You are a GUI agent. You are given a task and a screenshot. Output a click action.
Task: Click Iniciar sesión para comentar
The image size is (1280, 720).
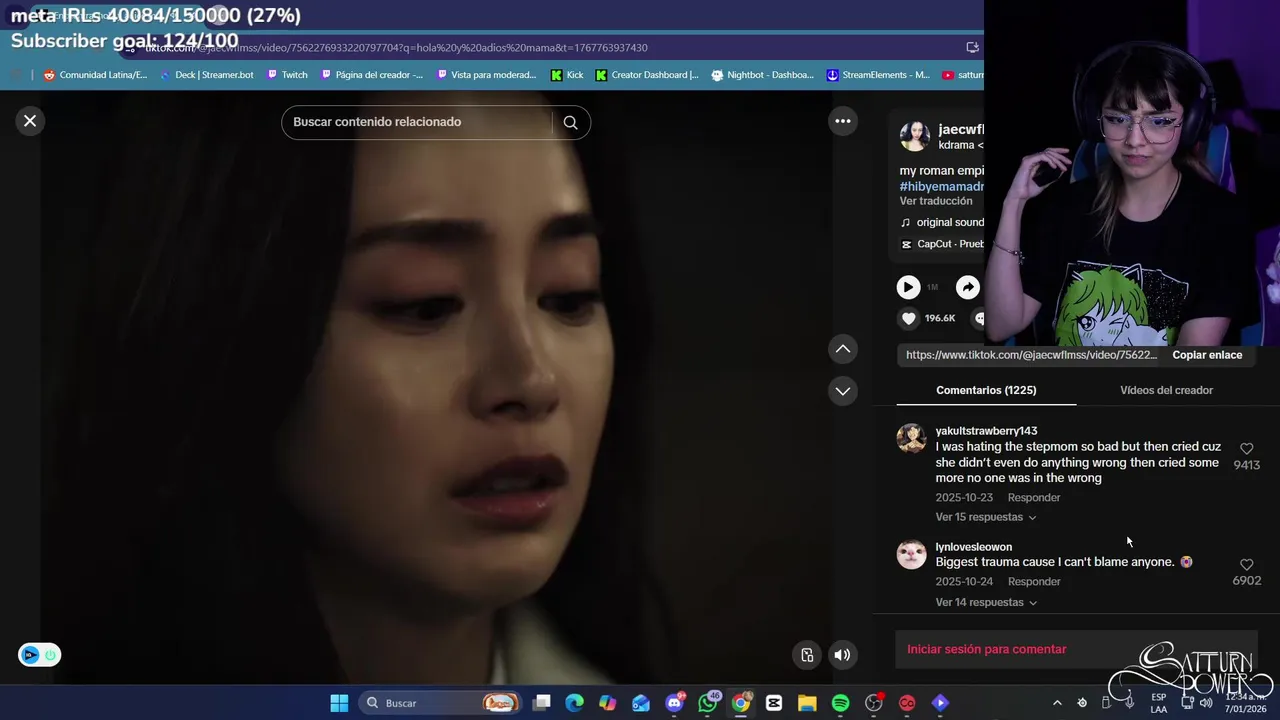987,649
